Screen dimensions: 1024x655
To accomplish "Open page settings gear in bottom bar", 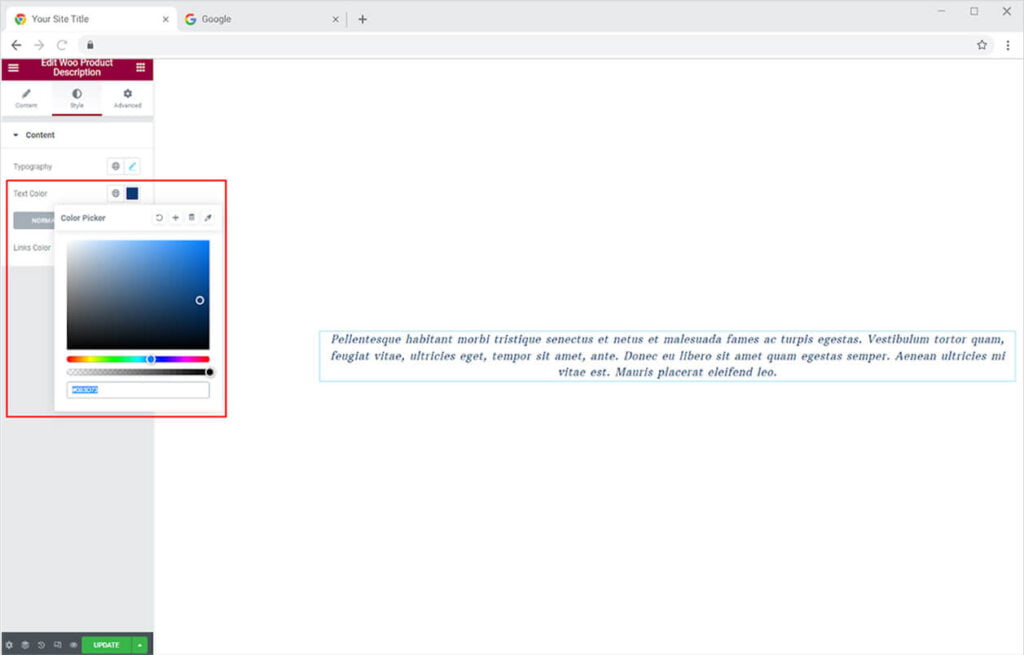I will click(9, 645).
